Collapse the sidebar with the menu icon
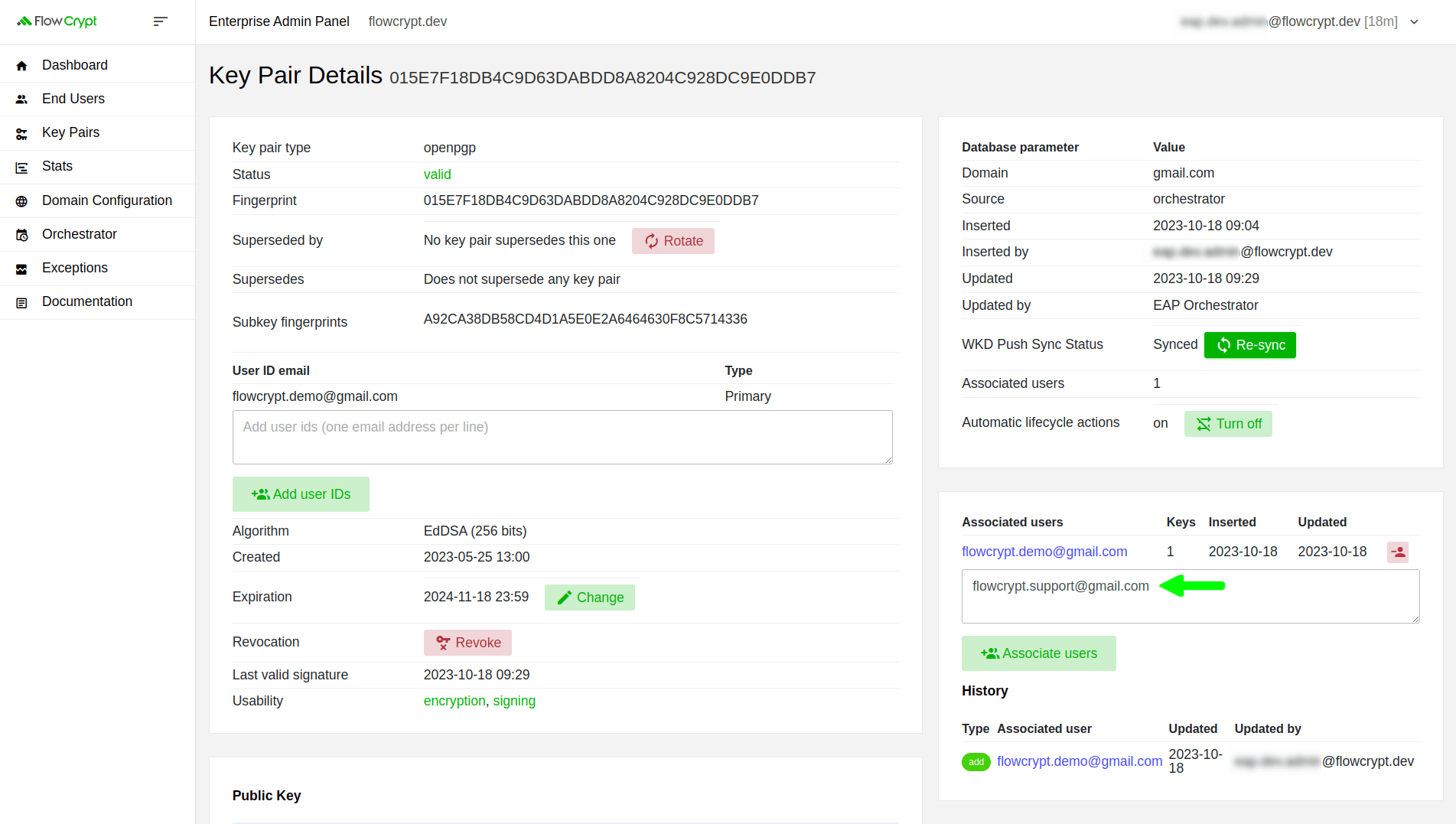The image size is (1456, 824). click(160, 21)
